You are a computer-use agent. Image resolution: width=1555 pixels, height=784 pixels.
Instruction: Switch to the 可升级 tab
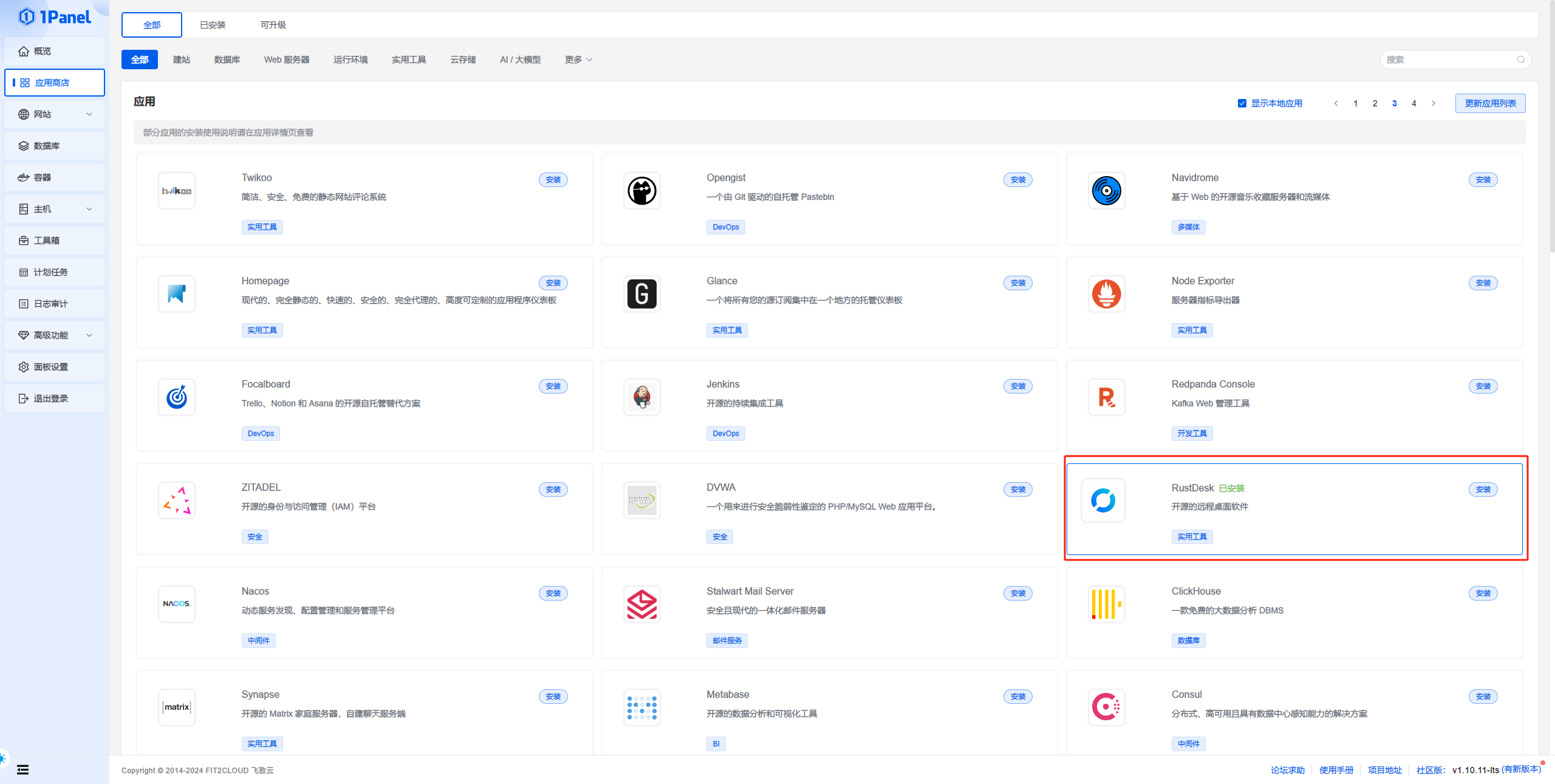coord(273,25)
